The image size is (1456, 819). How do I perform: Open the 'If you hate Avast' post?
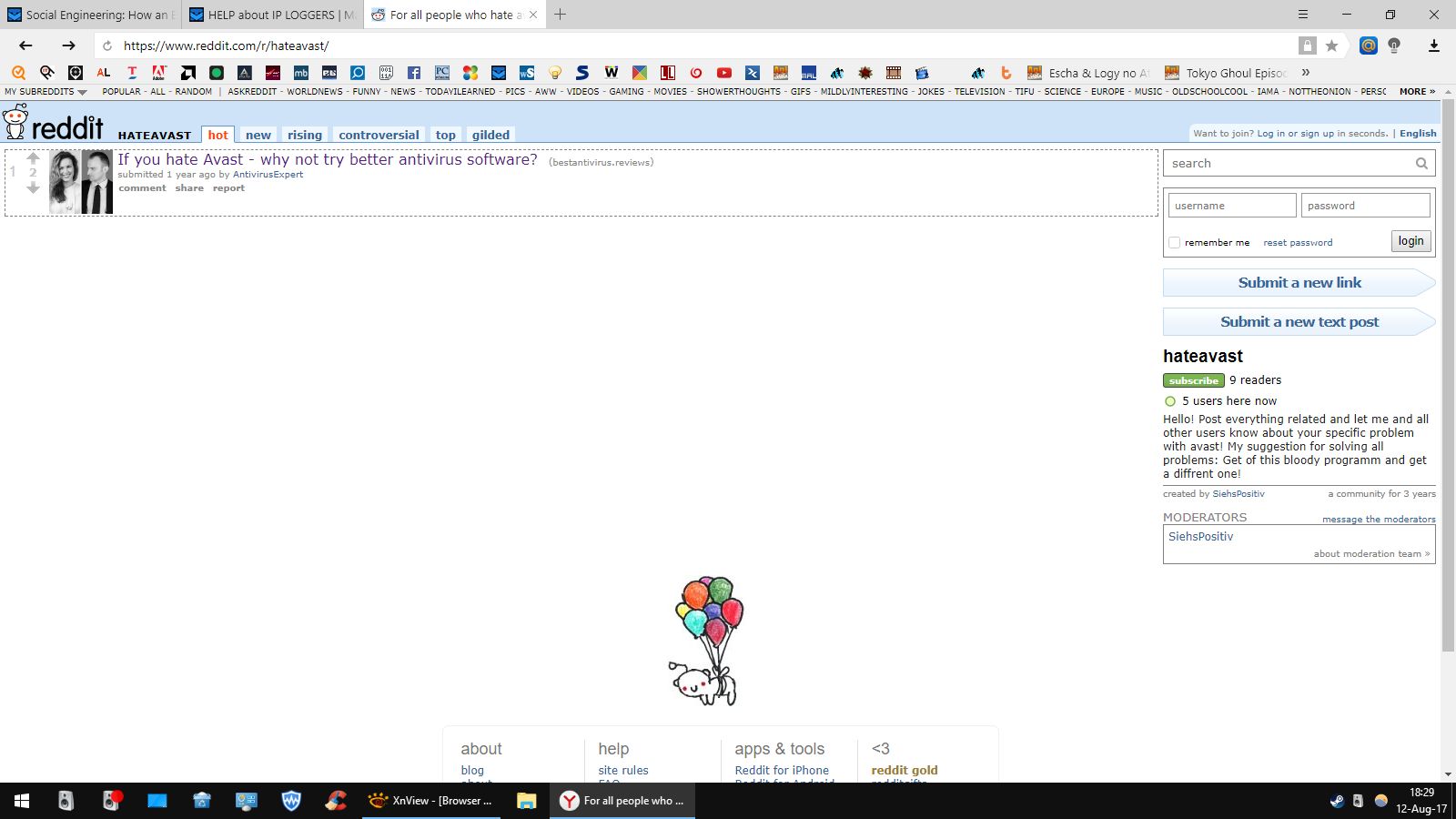tap(328, 159)
